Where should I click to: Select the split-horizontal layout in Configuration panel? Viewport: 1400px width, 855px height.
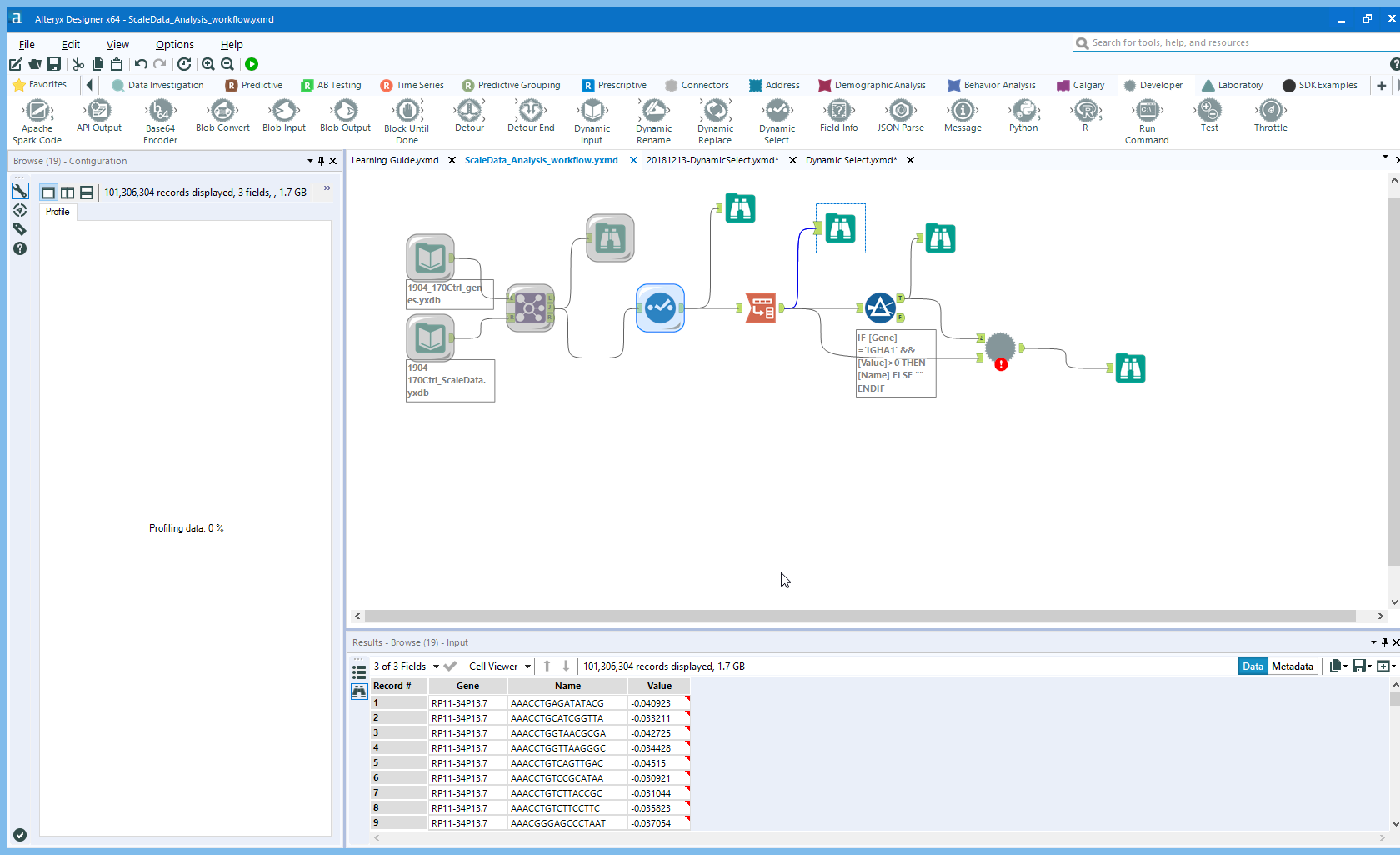point(86,192)
